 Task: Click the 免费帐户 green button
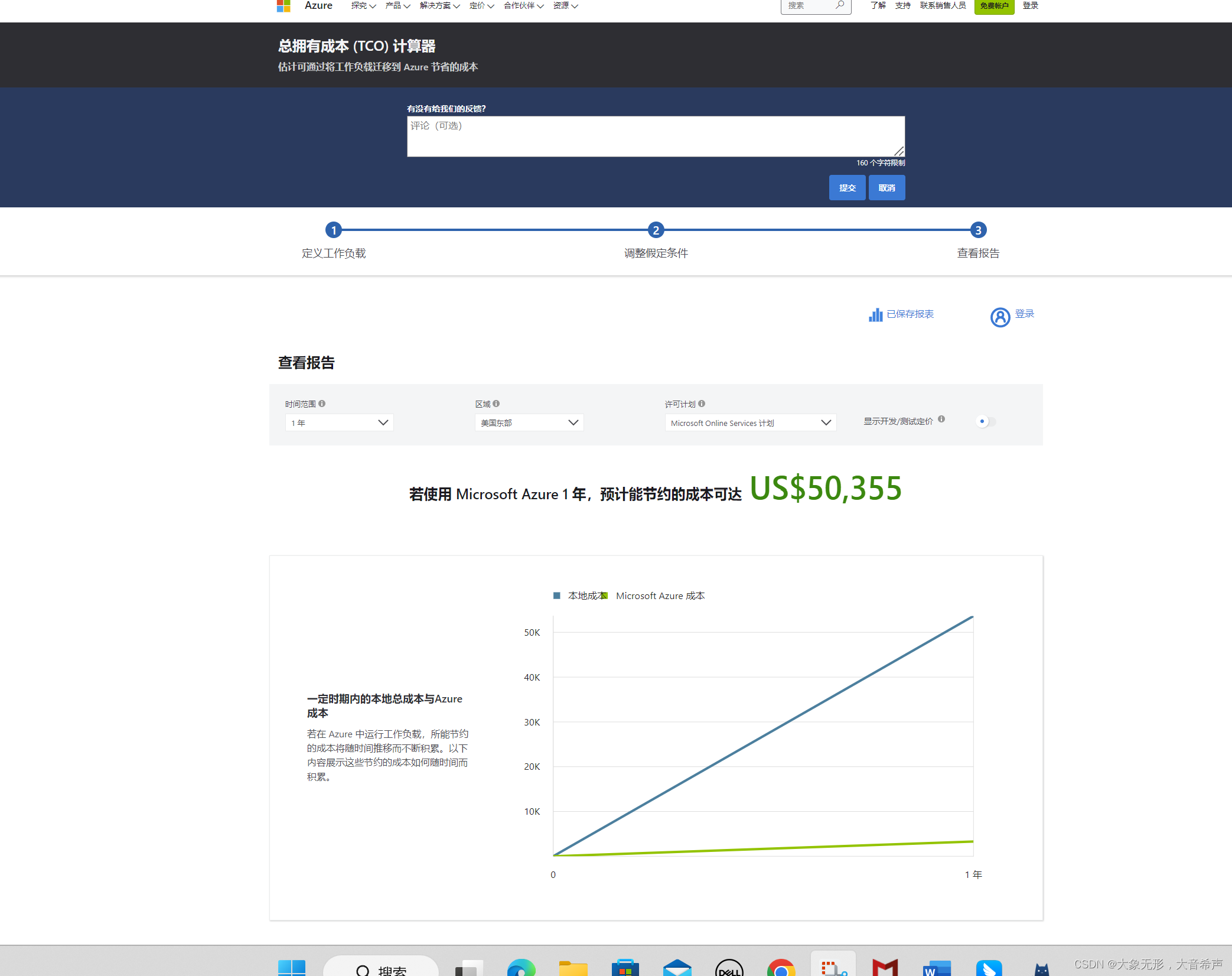(x=994, y=6)
